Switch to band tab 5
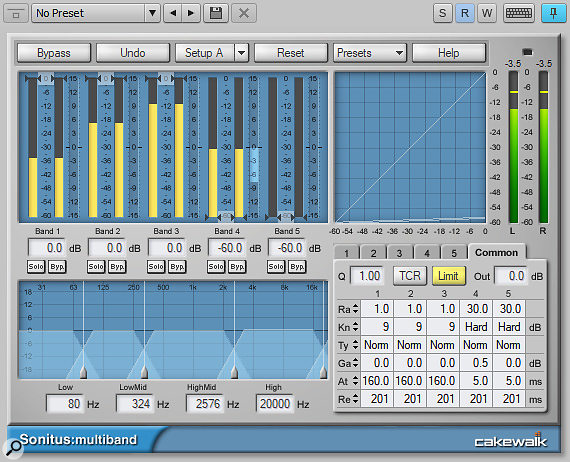 coord(454,253)
